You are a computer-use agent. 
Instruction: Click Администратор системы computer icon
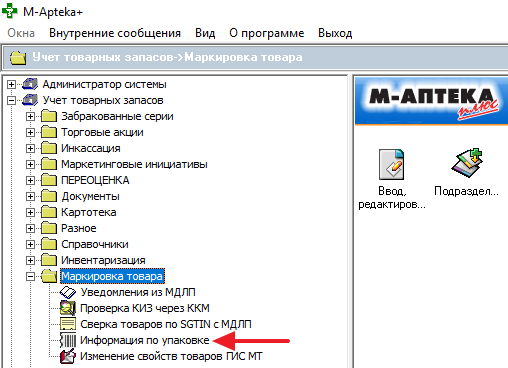click(x=30, y=84)
